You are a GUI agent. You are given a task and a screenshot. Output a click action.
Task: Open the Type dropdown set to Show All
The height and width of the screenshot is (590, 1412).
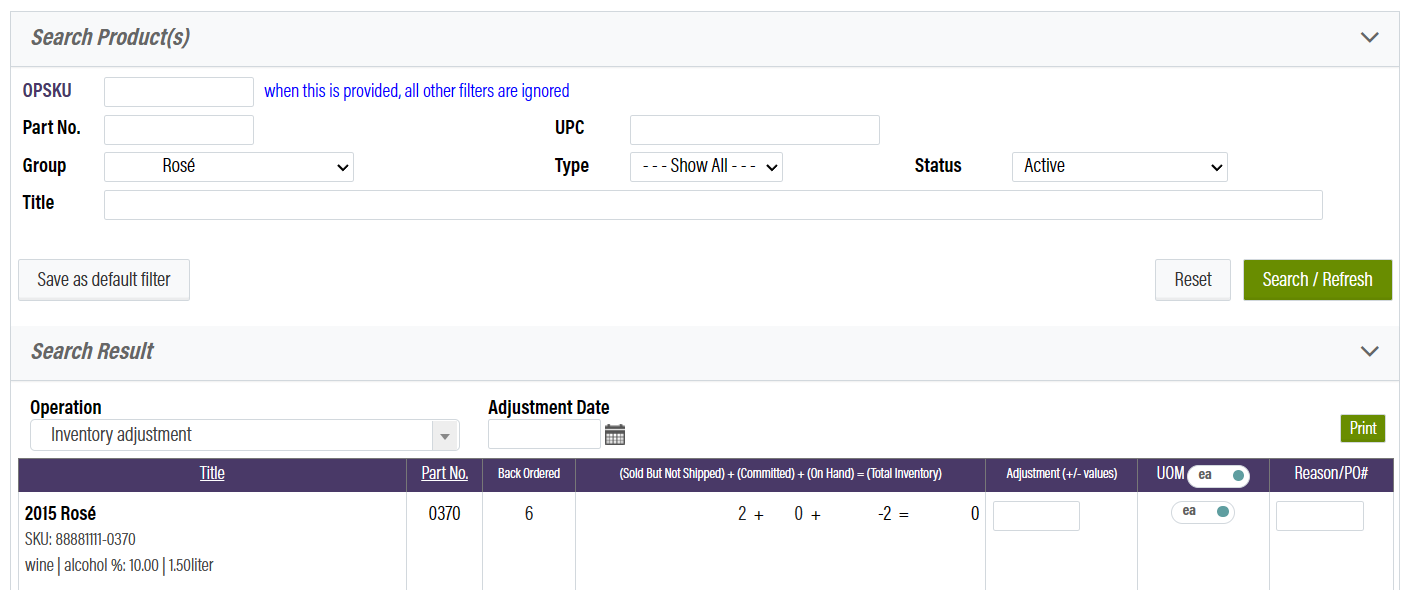706,167
